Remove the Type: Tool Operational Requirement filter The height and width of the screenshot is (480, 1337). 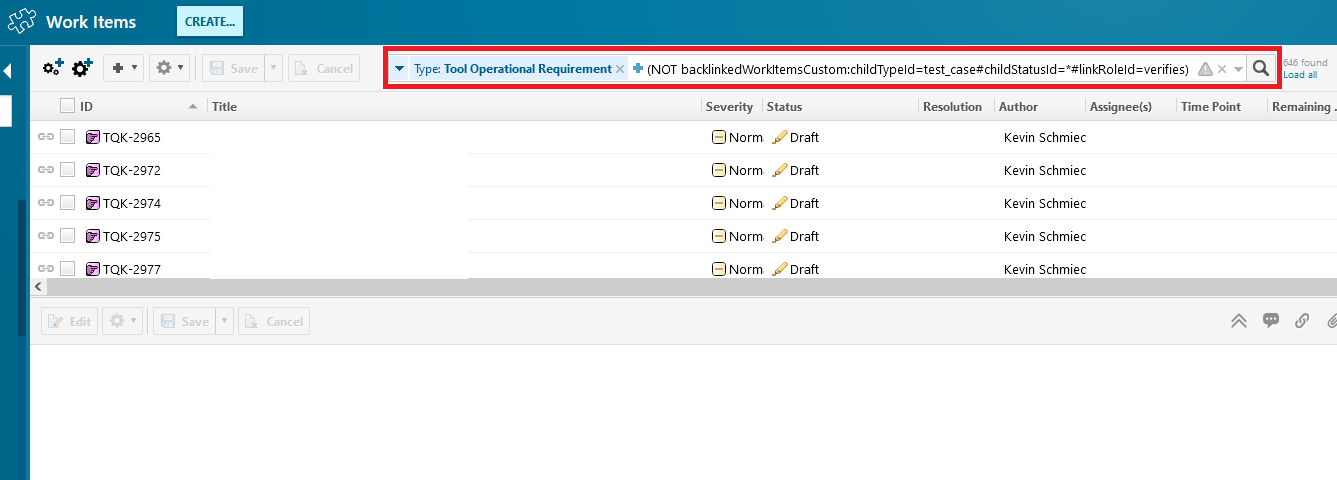(x=620, y=69)
